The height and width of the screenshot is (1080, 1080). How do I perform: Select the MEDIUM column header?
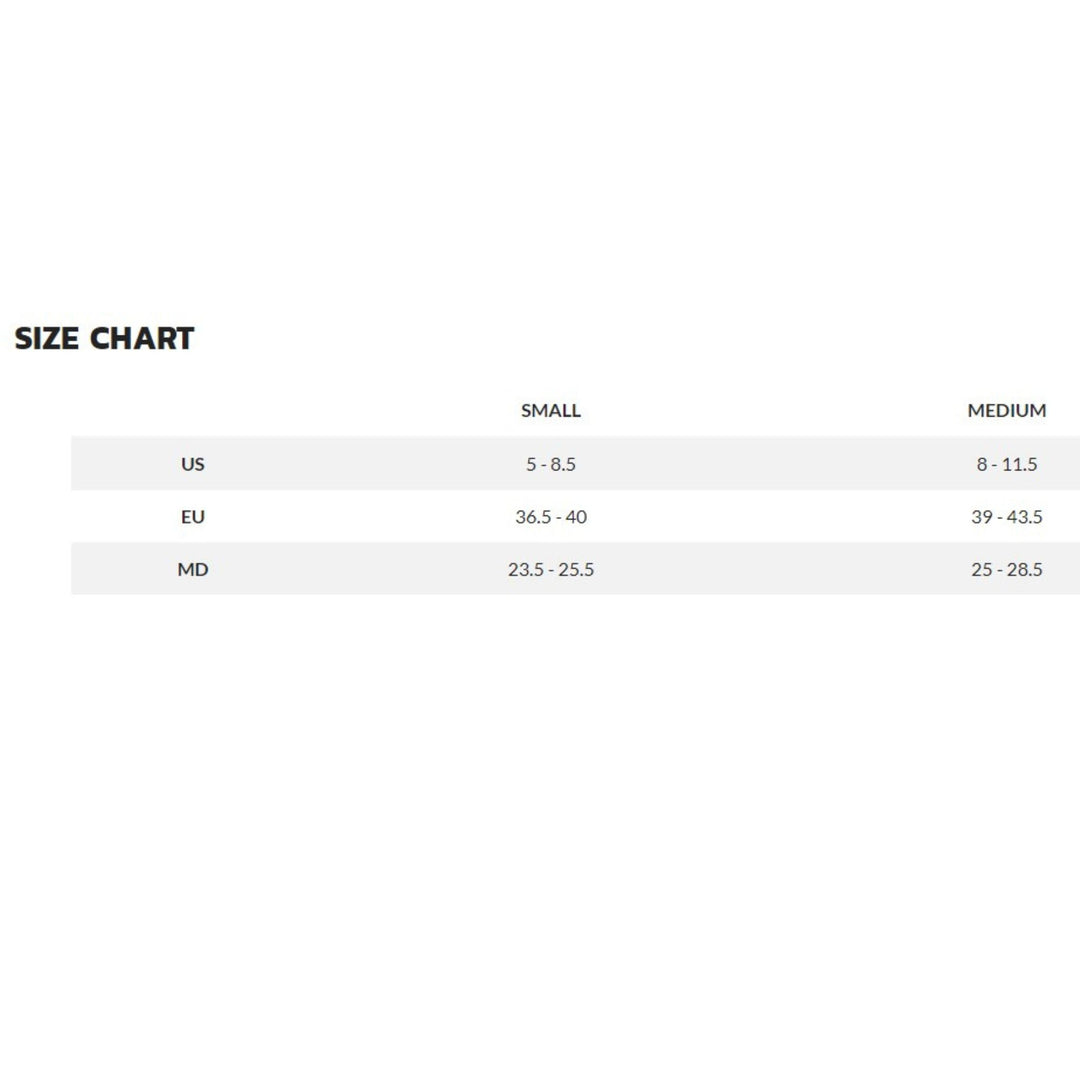(1006, 410)
